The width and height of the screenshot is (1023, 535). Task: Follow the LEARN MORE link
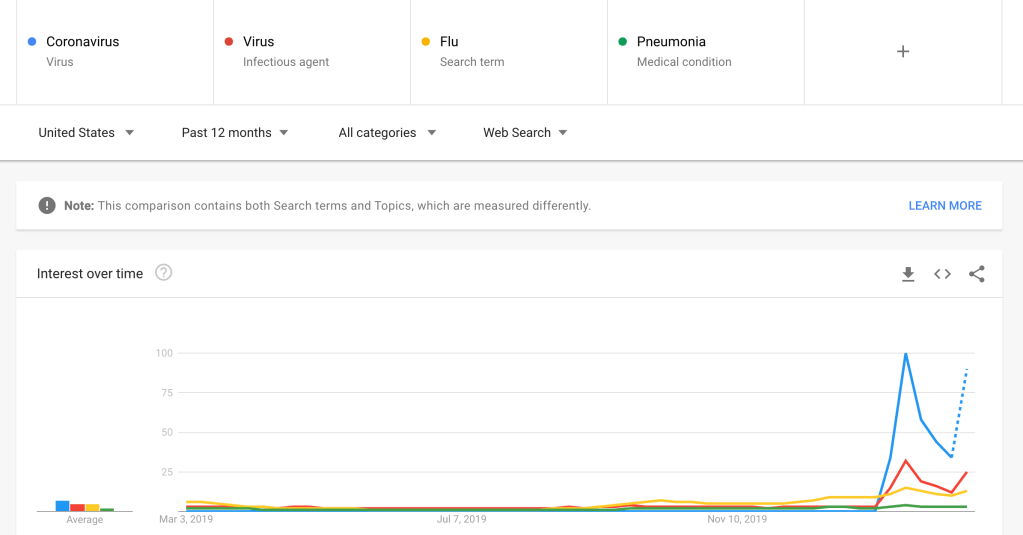pos(945,206)
